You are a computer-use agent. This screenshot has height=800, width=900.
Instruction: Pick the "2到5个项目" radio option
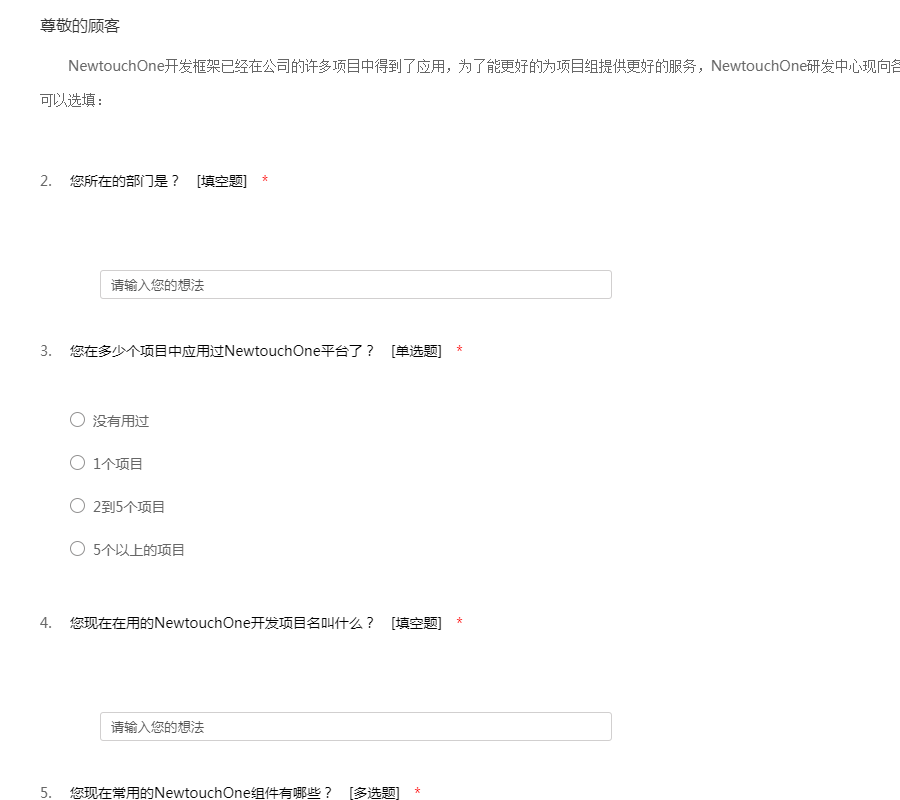click(x=77, y=506)
